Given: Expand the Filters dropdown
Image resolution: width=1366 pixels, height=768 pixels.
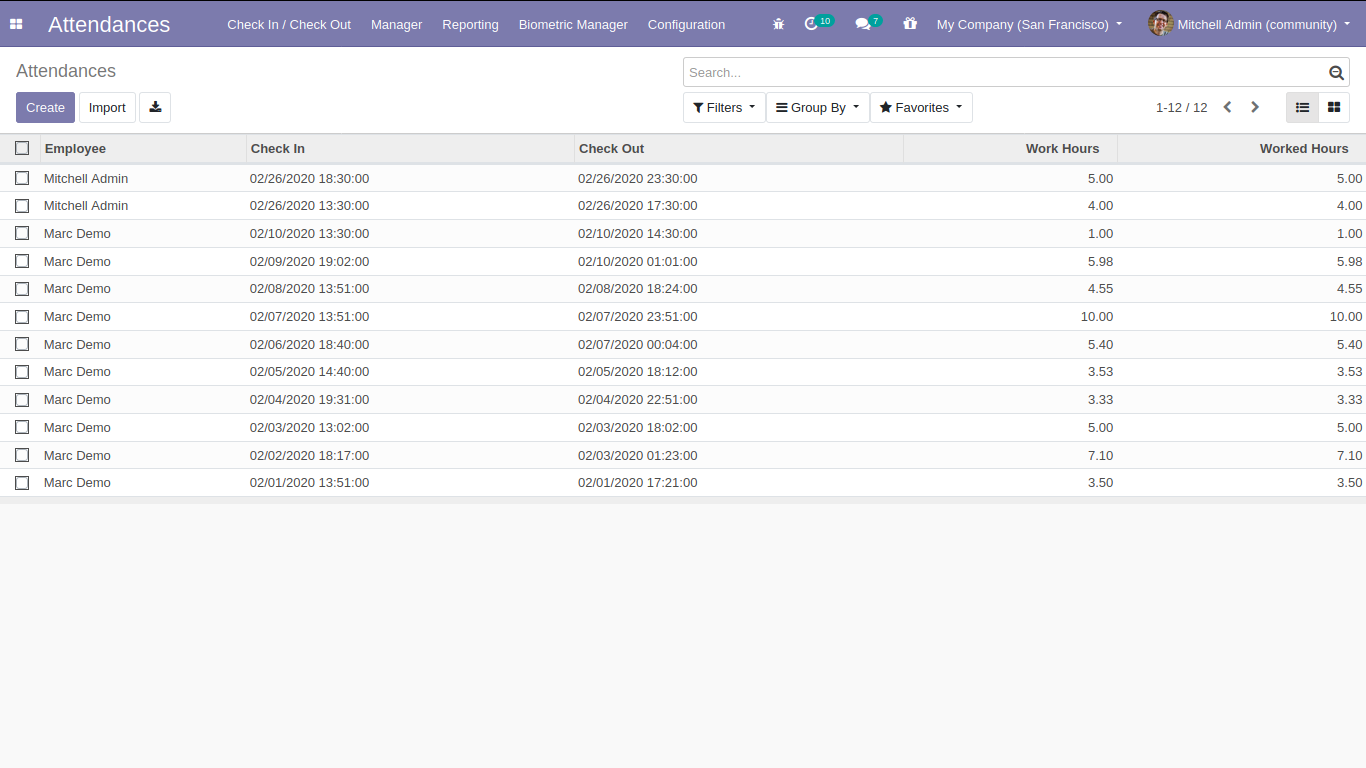Looking at the screenshot, I should (724, 108).
